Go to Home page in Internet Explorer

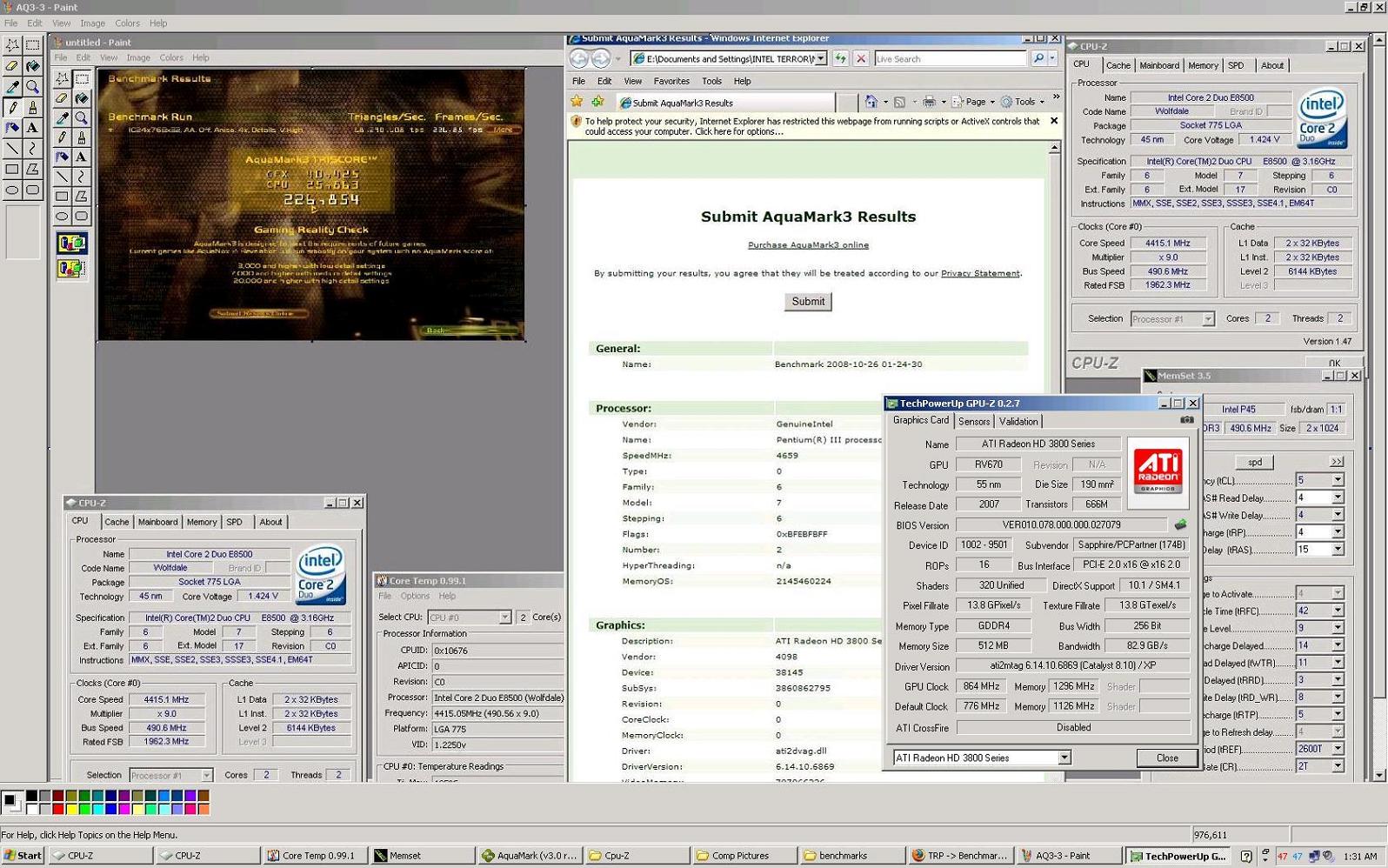(x=871, y=102)
